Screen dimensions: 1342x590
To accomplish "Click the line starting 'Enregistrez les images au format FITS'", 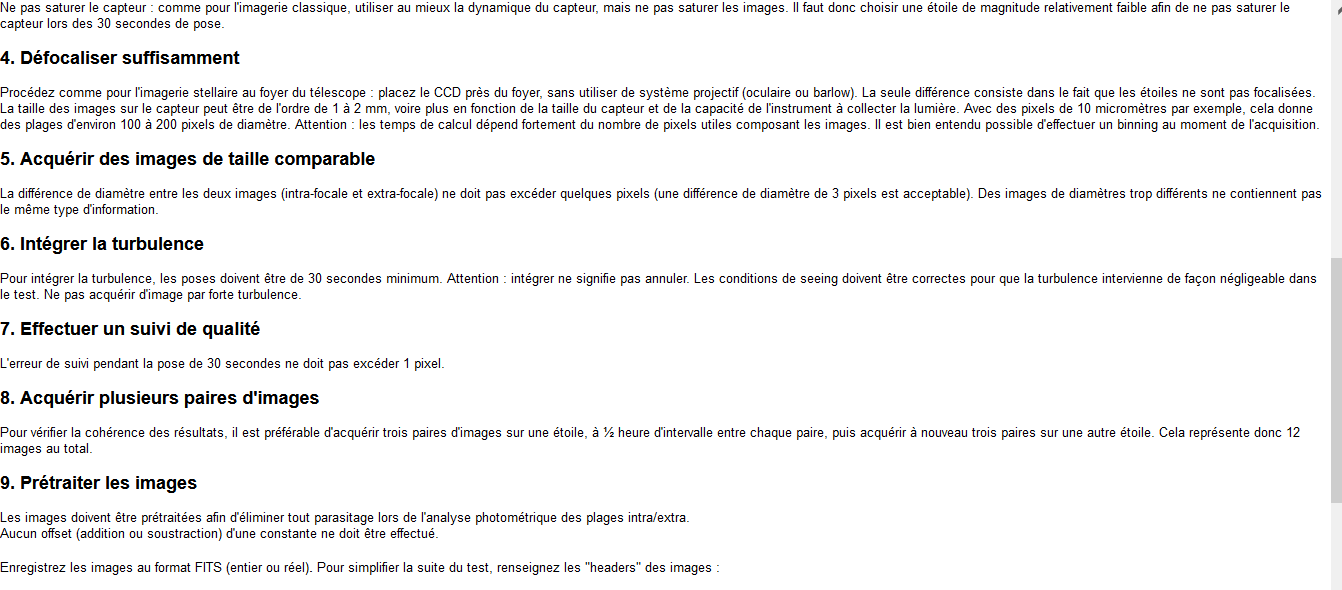I will (x=360, y=568).
